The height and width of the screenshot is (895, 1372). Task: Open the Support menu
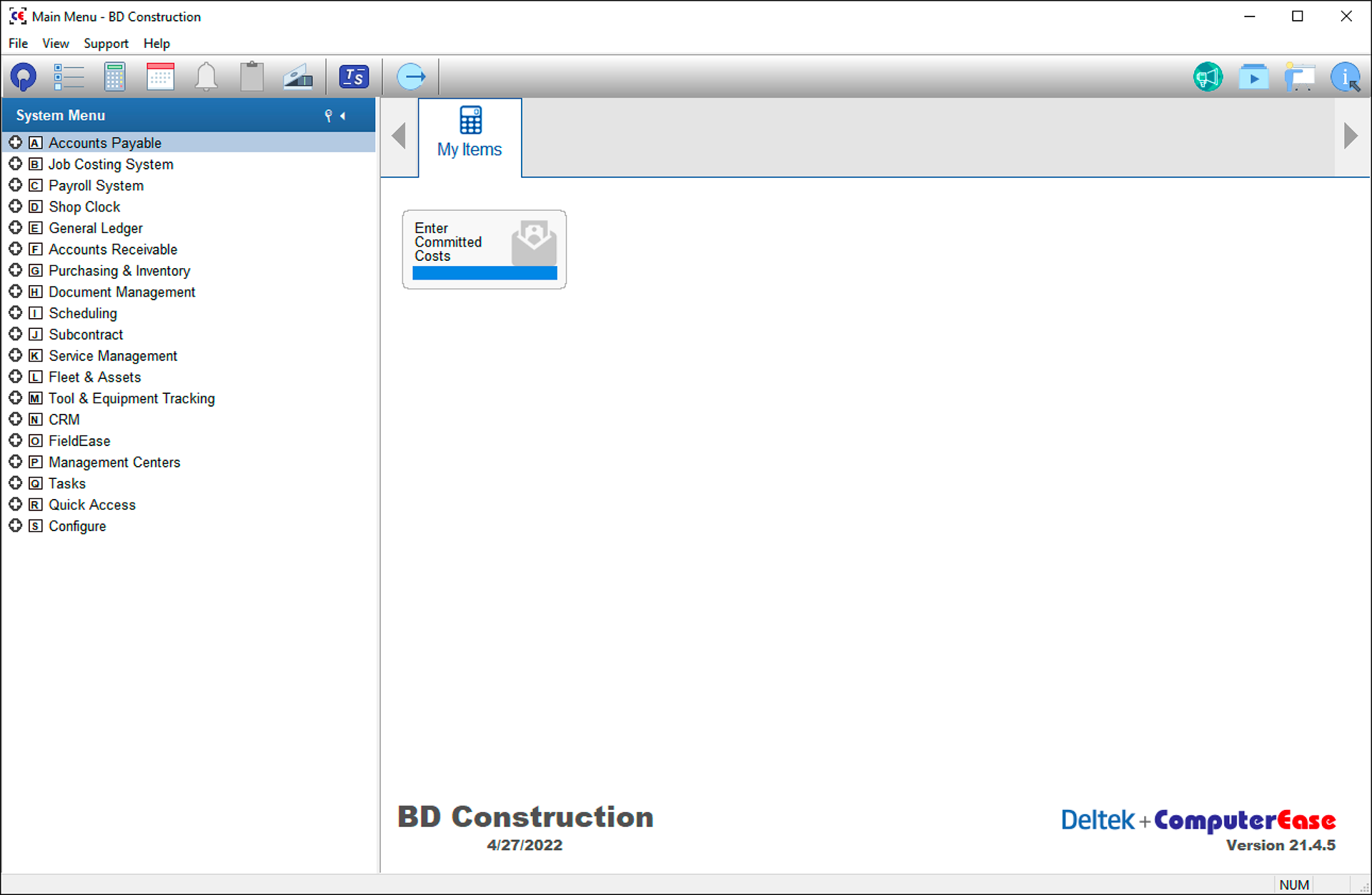pyautogui.click(x=106, y=44)
